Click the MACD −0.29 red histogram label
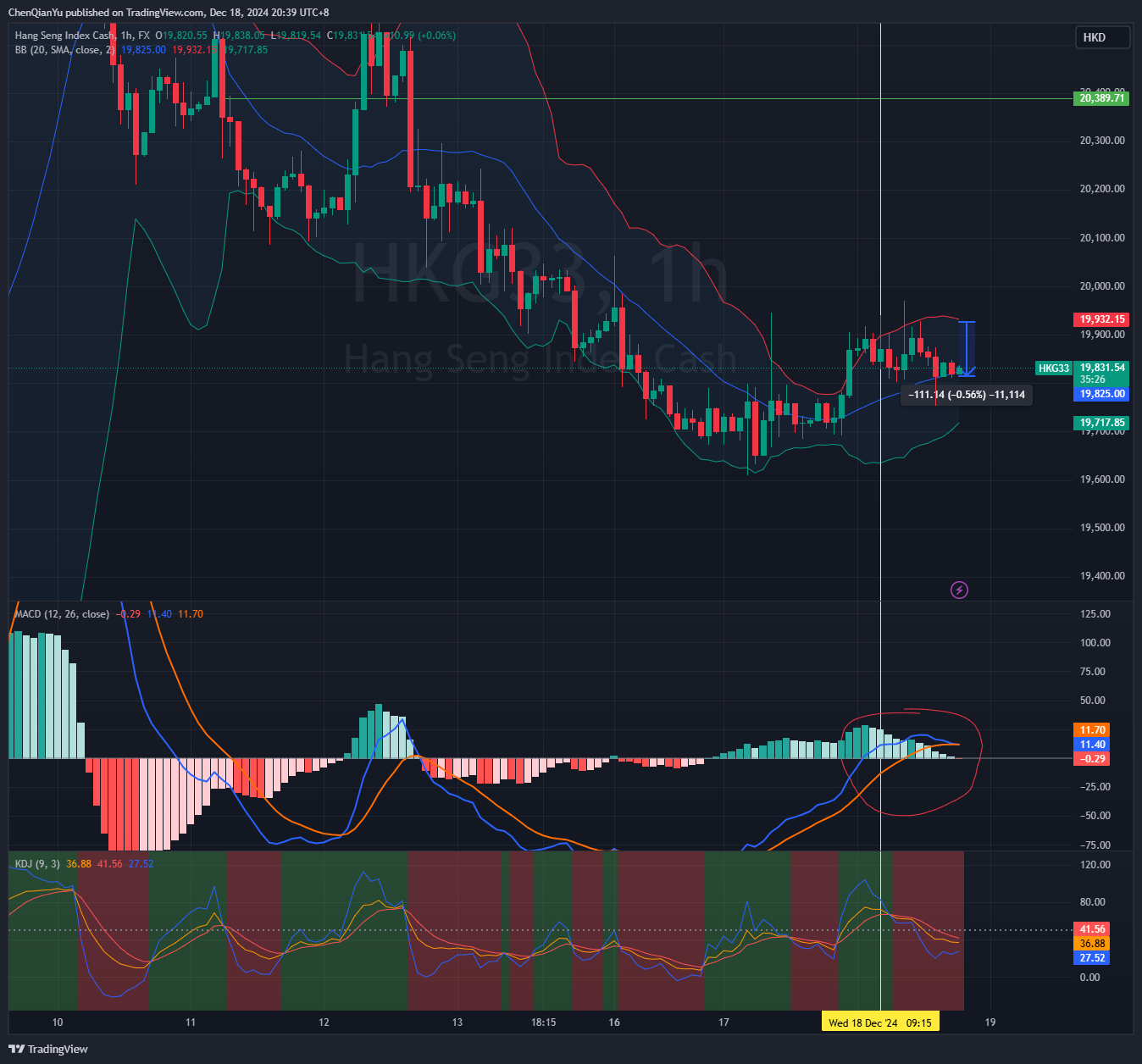The height and width of the screenshot is (1064, 1142). (x=1092, y=759)
